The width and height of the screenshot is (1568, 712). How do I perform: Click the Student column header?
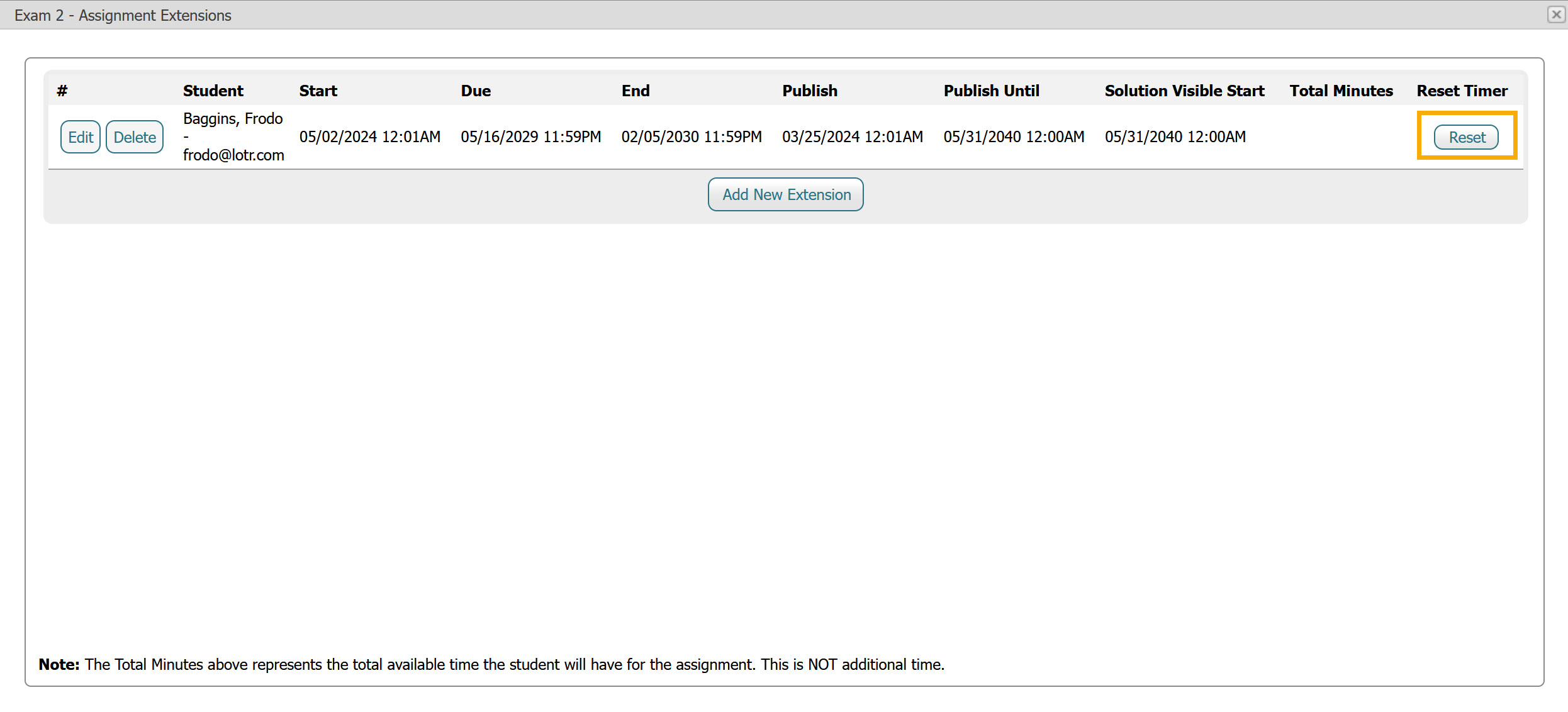tap(213, 91)
